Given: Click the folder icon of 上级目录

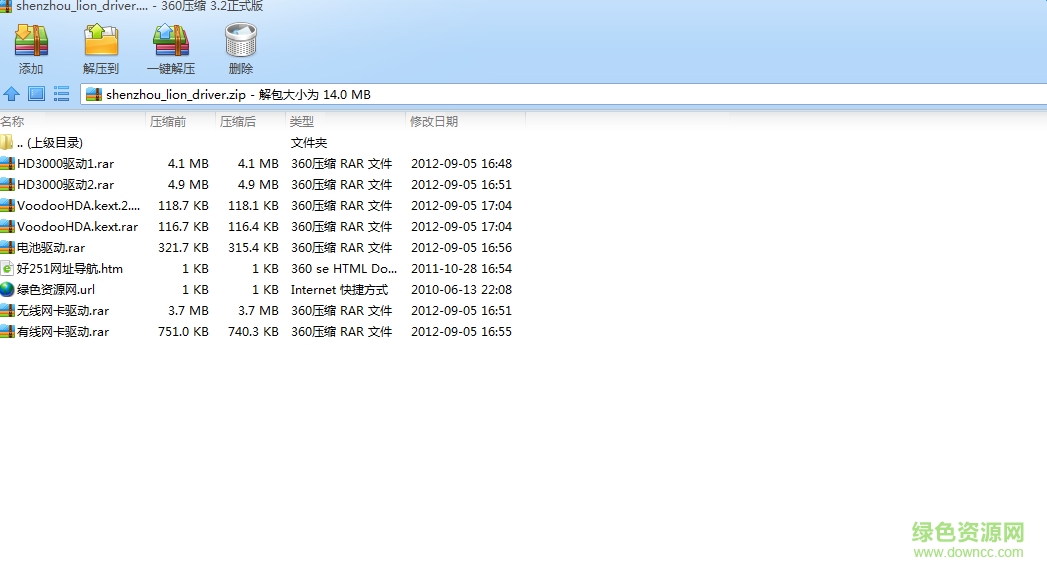Looking at the screenshot, I should pos(7,142).
